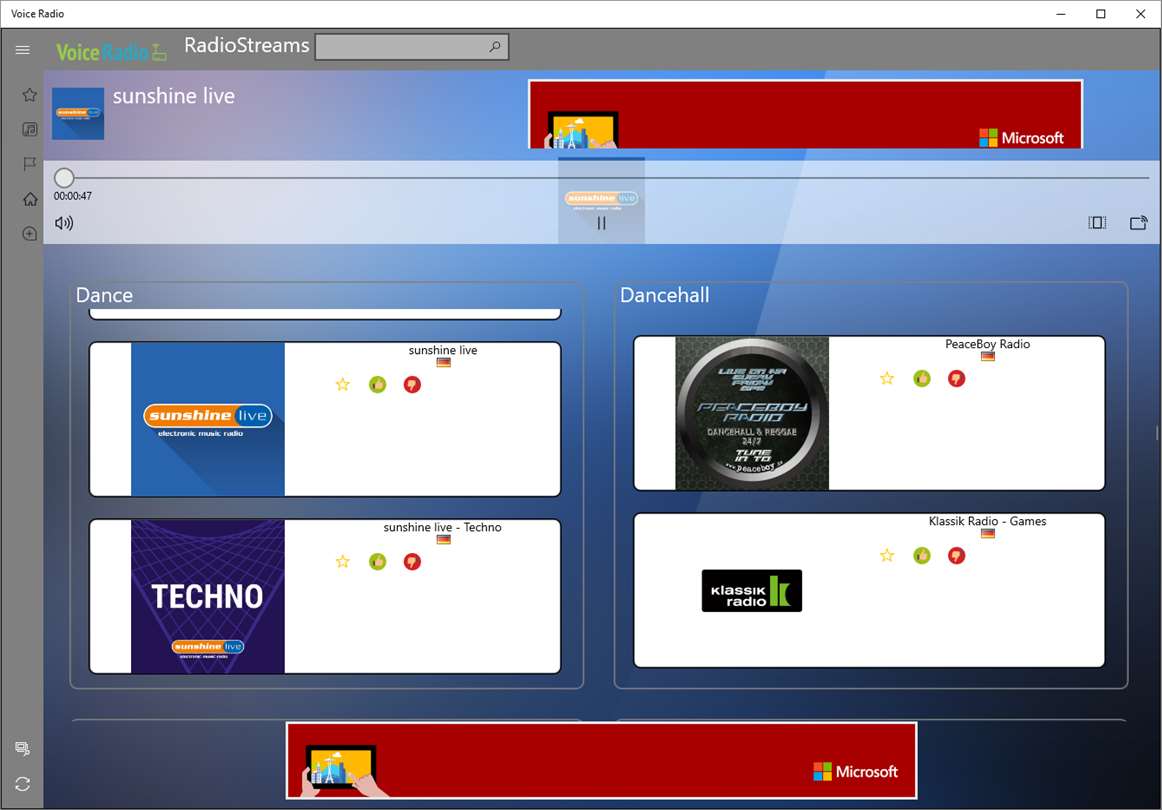Open the sunshine live station logo

(x=208, y=419)
